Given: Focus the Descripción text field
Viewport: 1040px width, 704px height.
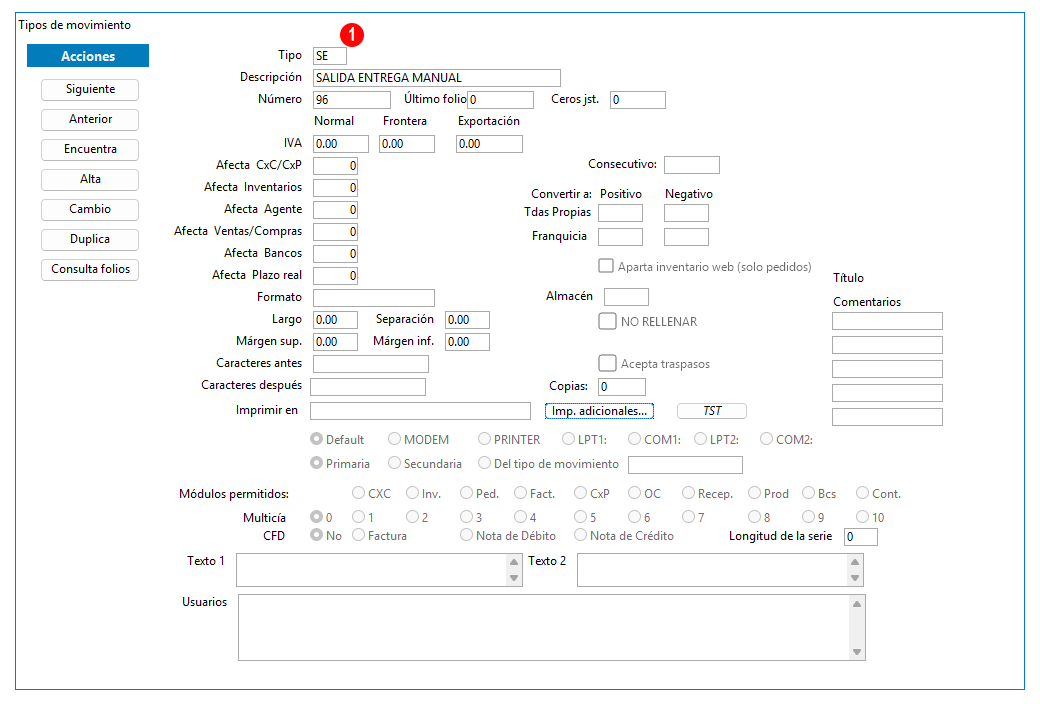Looking at the screenshot, I should click(x=436, y=78).
